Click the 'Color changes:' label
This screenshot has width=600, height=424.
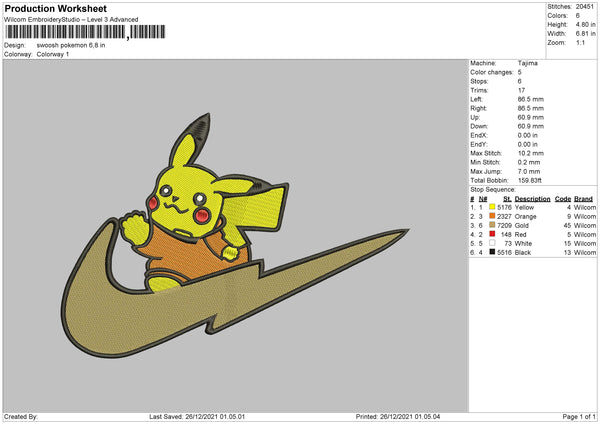[492, 72]
